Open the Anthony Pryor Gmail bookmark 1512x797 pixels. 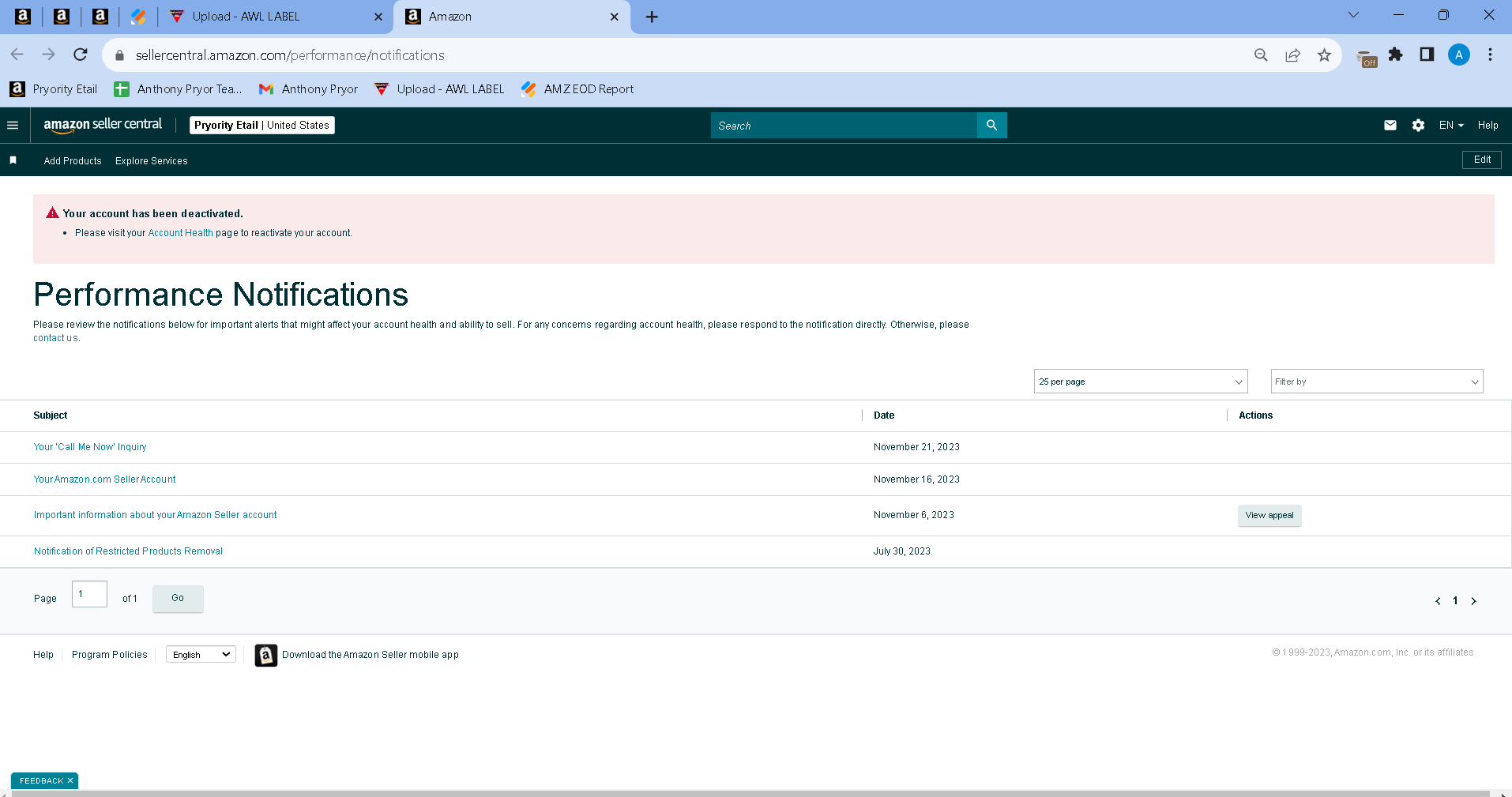[309, 89]
